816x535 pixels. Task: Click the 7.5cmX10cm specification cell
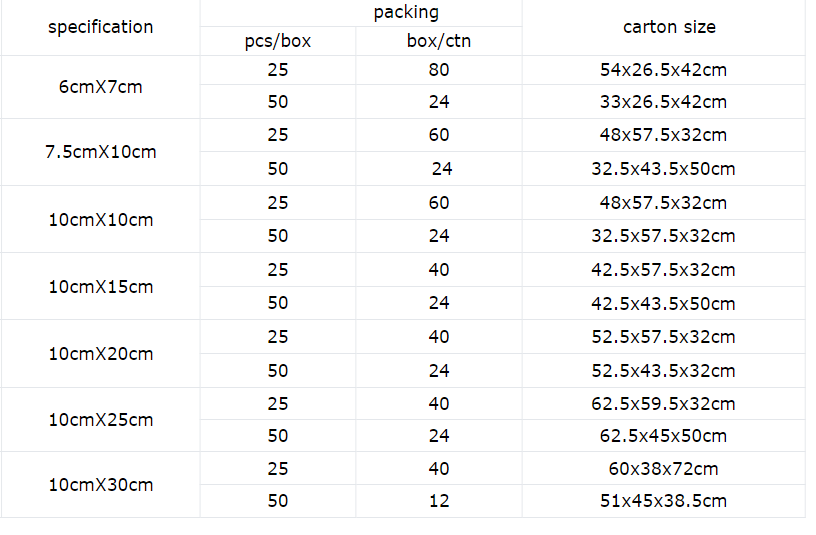(101, 153)
